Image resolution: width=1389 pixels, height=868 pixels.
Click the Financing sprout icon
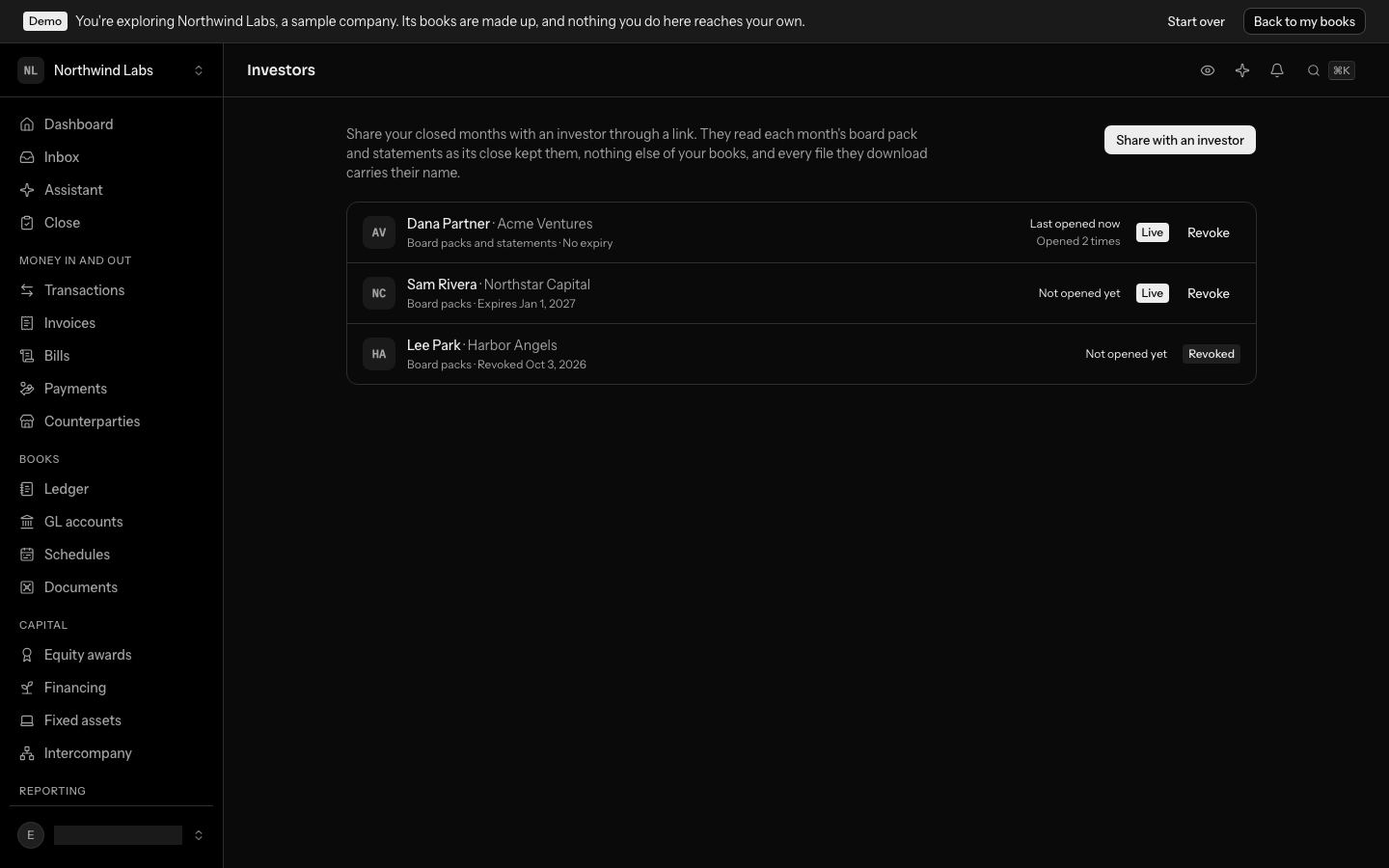click(27, 688)
